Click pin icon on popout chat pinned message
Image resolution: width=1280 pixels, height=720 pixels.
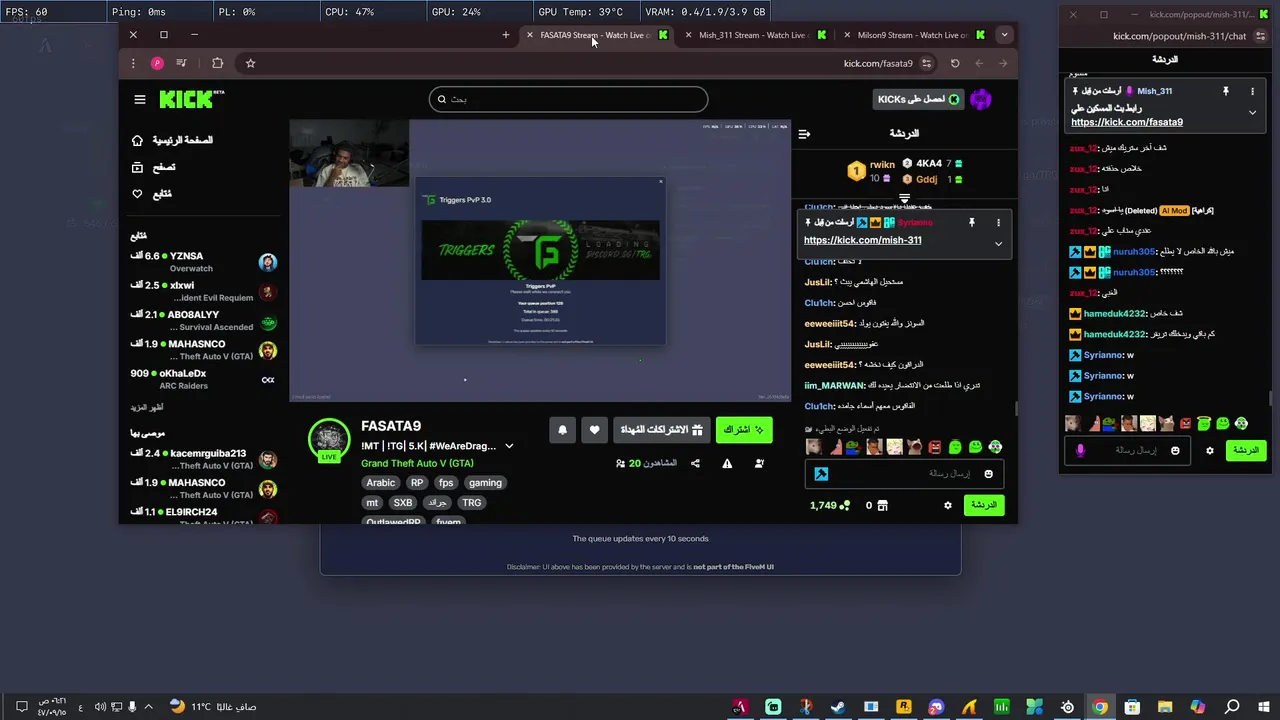(x=1225, y=91)
